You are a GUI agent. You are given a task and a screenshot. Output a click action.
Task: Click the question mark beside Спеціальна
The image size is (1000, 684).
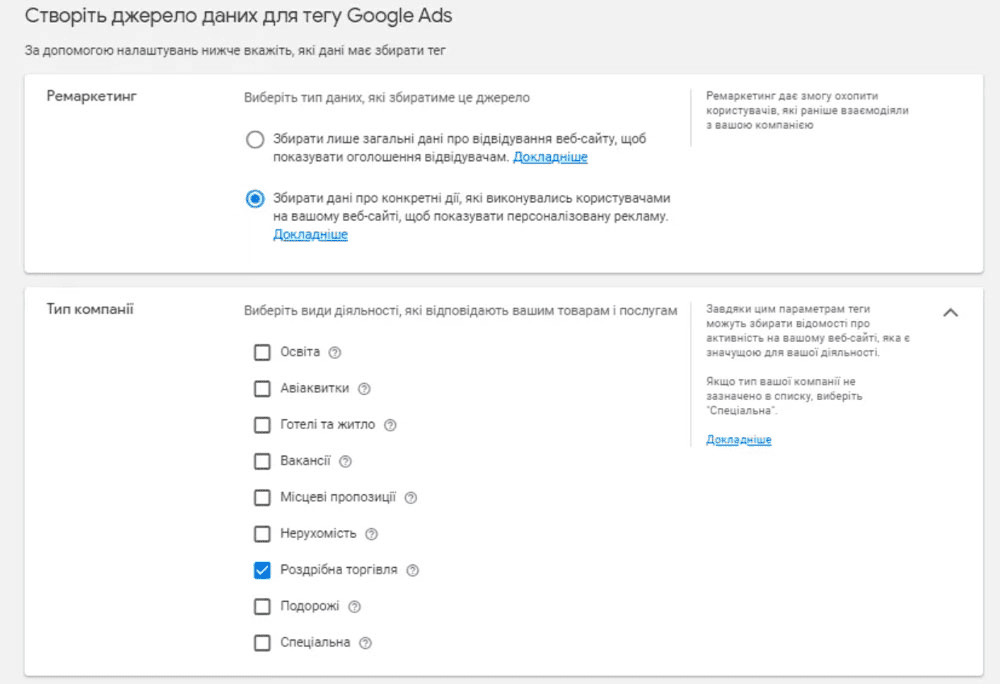[365, 643]
